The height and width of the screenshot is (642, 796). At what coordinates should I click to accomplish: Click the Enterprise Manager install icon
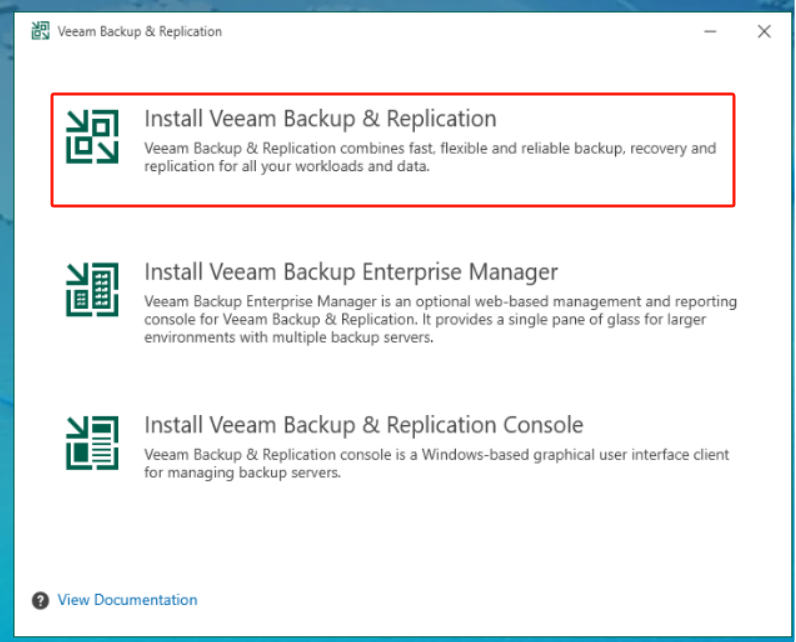click(92, 290)
